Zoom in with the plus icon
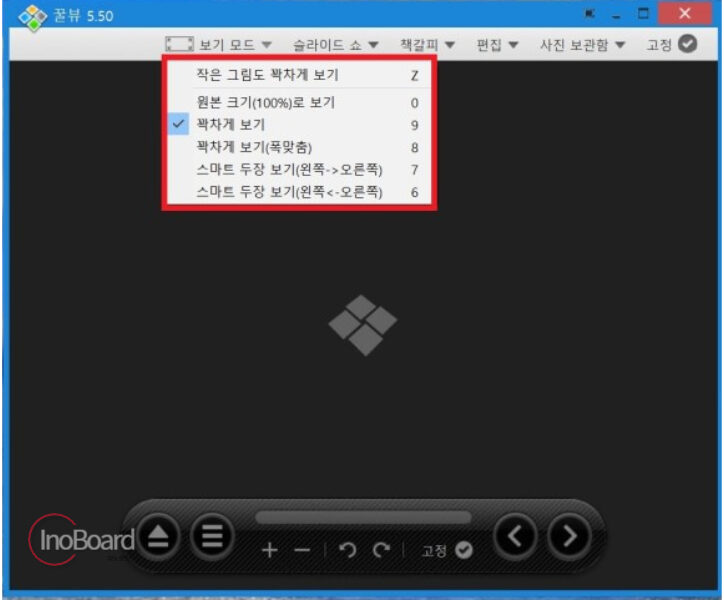This screenshot has height=600, width=724. click(270, 550)
